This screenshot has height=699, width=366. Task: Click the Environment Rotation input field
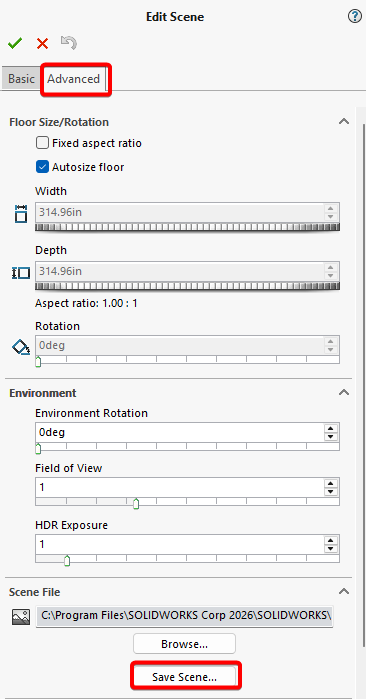coord(179,432)
